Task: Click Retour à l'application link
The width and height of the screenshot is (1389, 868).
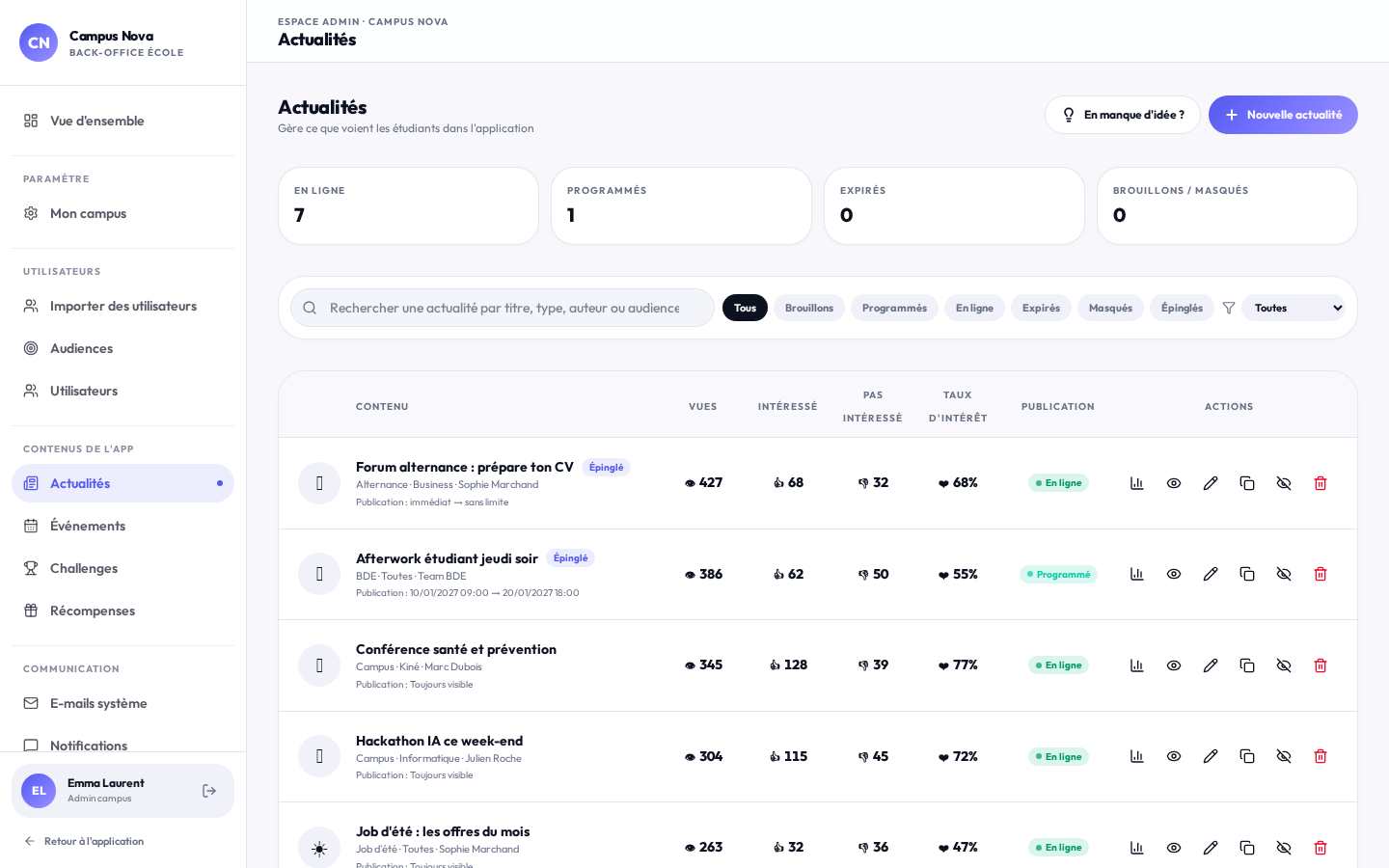Action: 84,841
